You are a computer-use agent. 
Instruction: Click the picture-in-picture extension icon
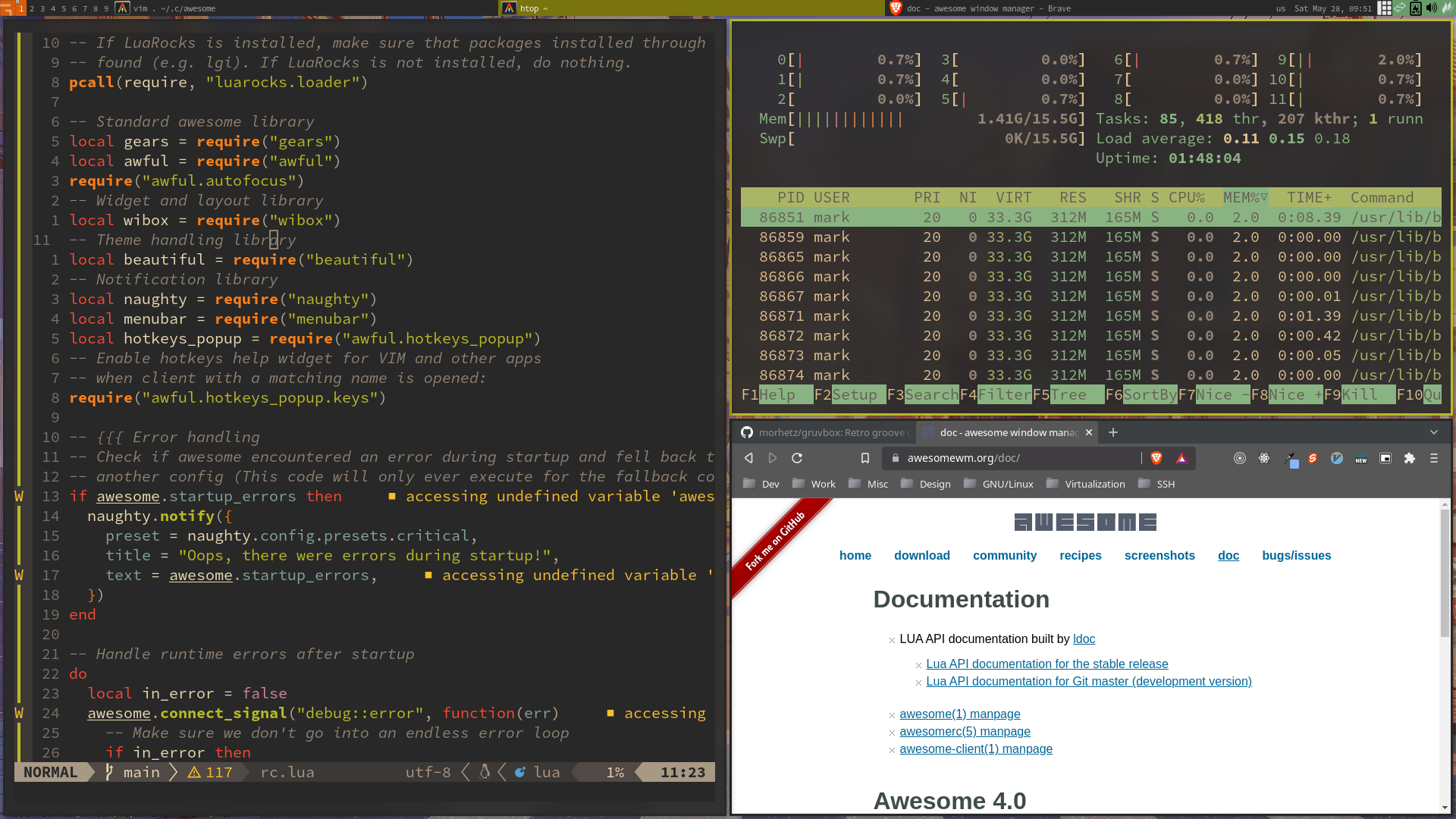(1385, 458)
